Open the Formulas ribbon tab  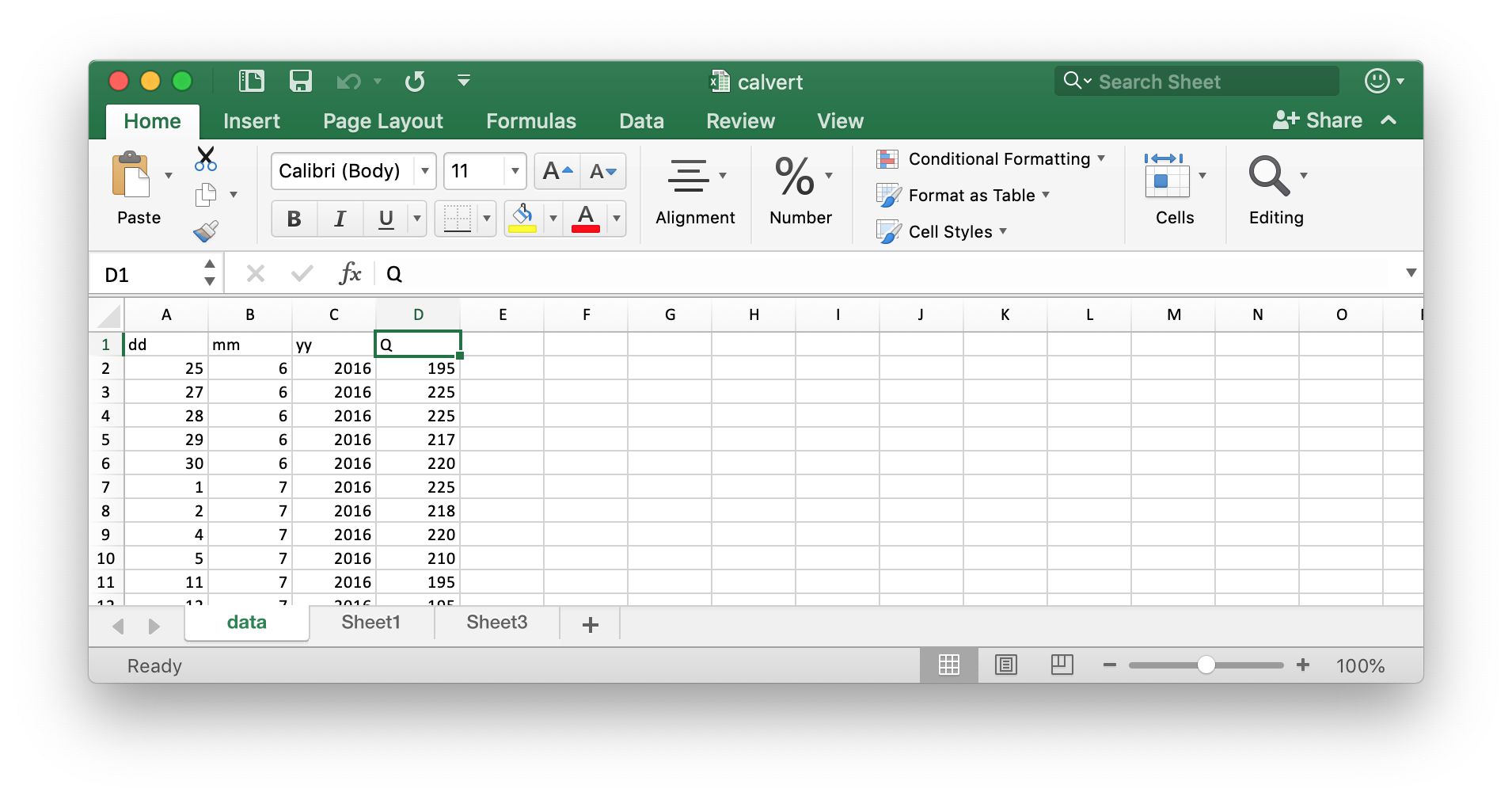[x=531, y=121]
